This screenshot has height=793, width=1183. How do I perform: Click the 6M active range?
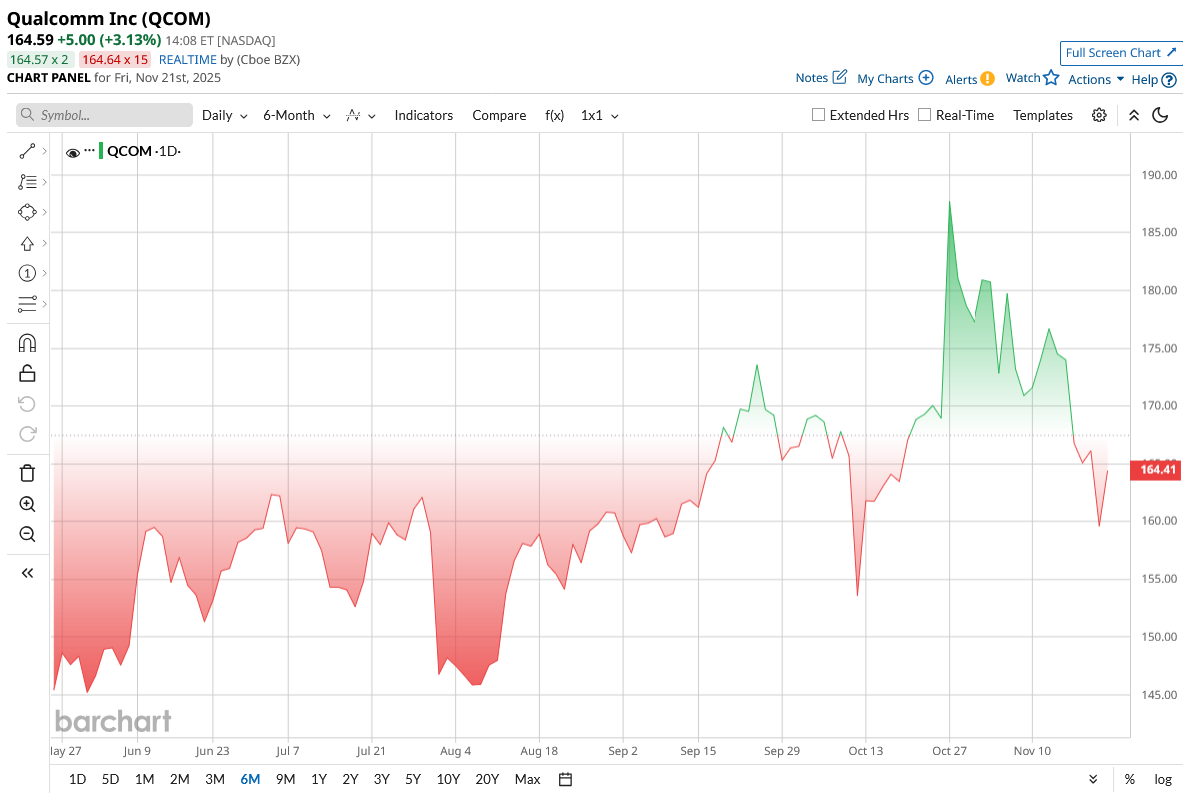tap(250, 779)
